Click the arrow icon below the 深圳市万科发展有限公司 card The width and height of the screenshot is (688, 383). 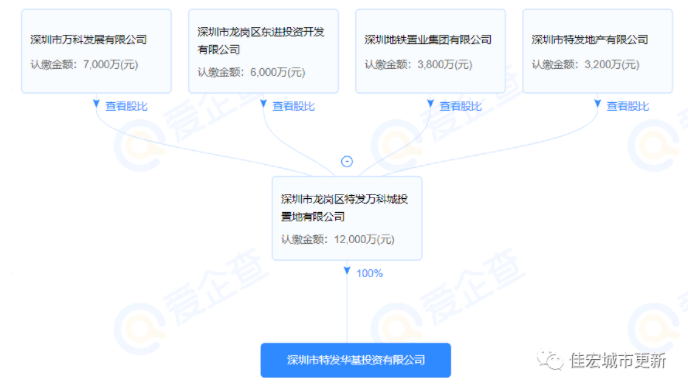point(96,104)
